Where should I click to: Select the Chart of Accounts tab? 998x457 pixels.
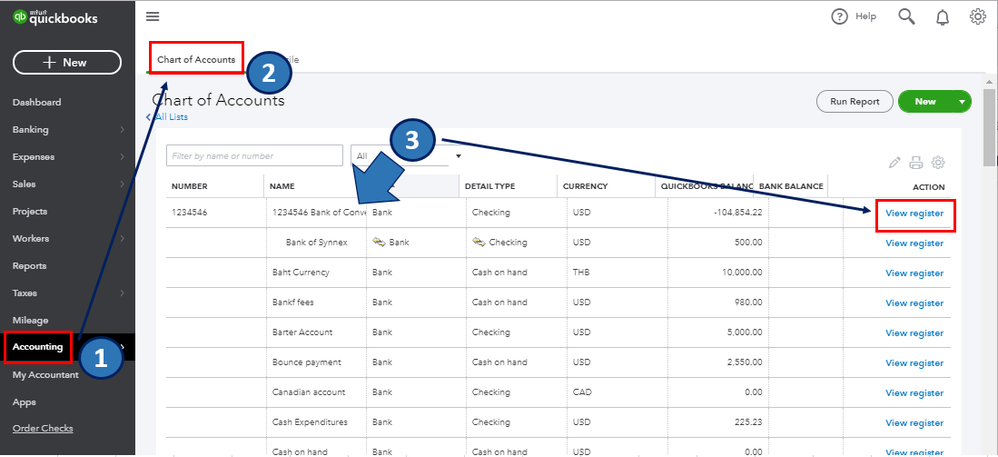point(196,60)
